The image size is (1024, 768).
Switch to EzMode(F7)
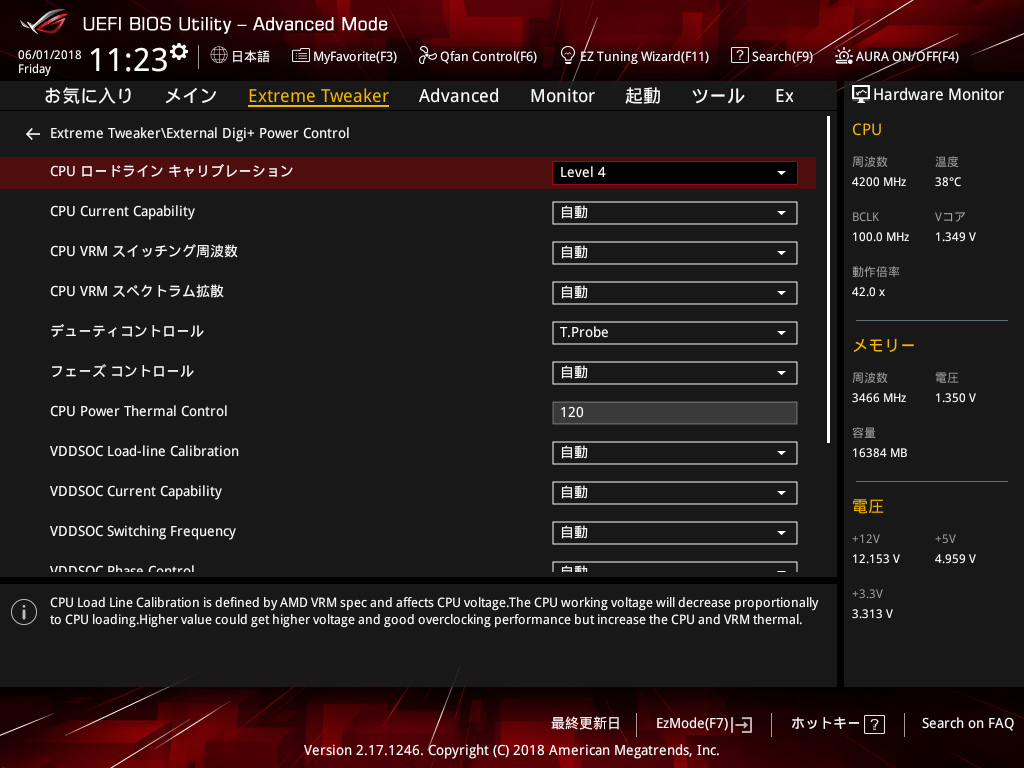pos(703,724)
